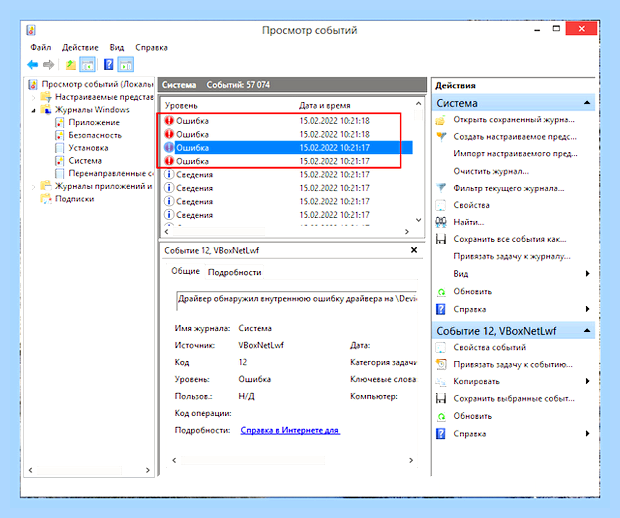Toggle the console tree toolbar icon
This screenshot has width=620, height=518.
[x=87, y=64]
